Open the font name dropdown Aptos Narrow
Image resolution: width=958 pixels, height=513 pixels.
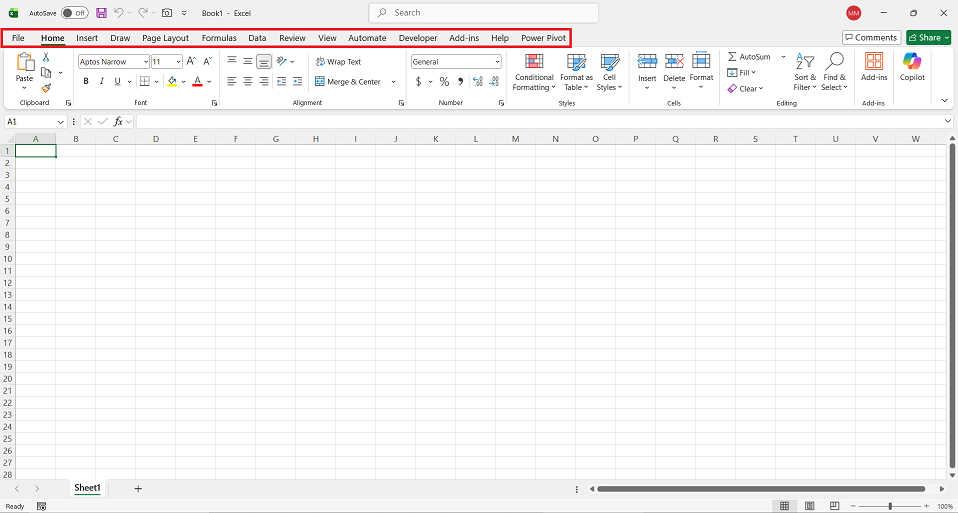(145, 62)
